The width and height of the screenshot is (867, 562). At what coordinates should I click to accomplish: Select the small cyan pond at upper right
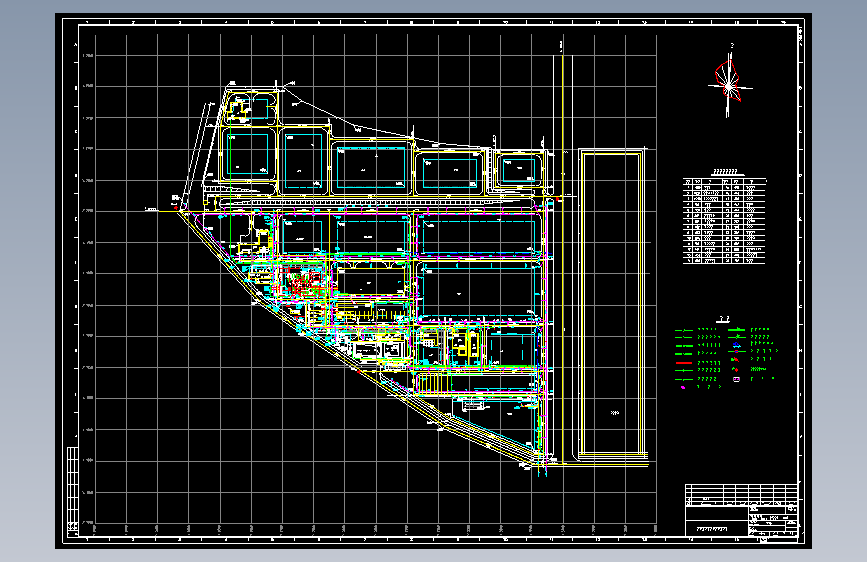click(x=519, y=169)
